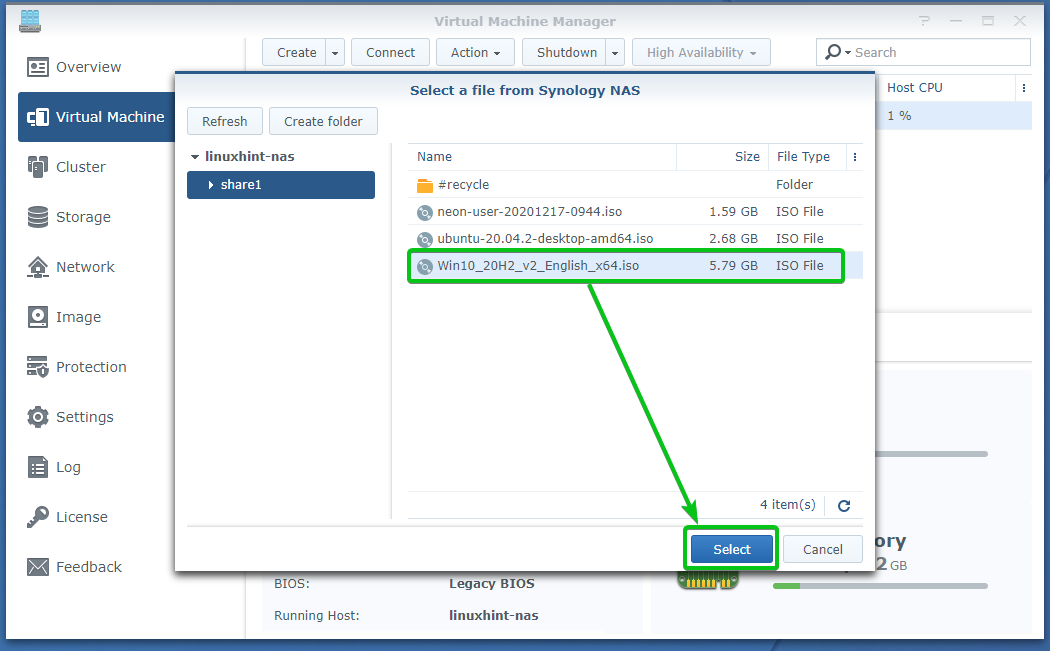Open the Create dropdown arrow

335,52
